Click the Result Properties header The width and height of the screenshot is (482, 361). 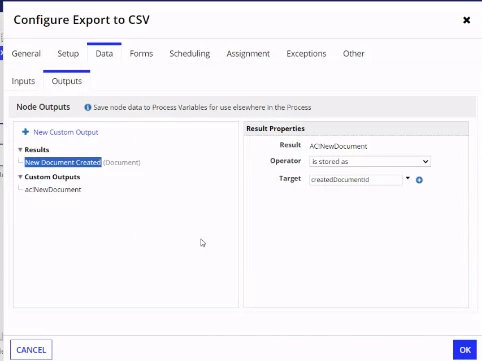click(x=275, y=129)
